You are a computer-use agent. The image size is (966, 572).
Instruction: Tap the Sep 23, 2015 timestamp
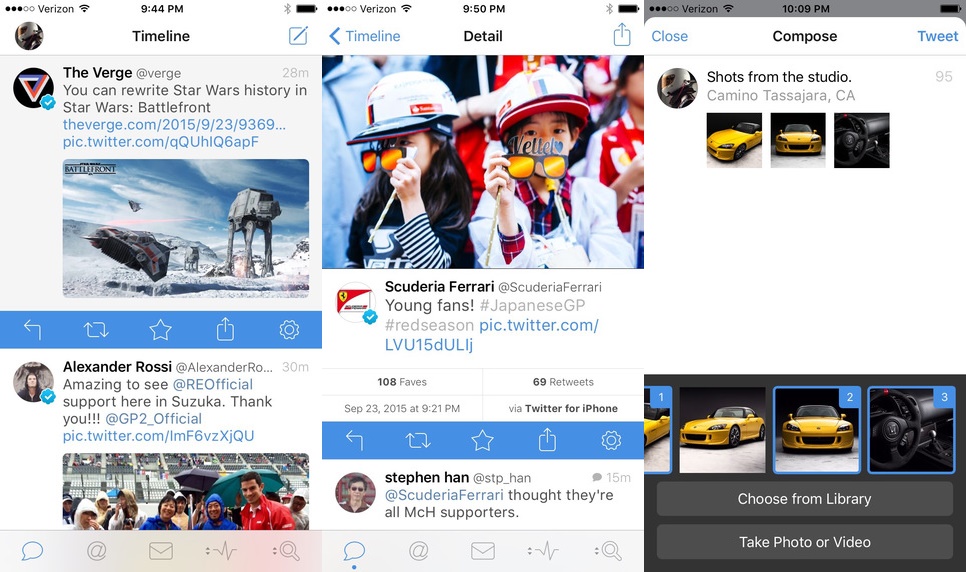(402, 408)
